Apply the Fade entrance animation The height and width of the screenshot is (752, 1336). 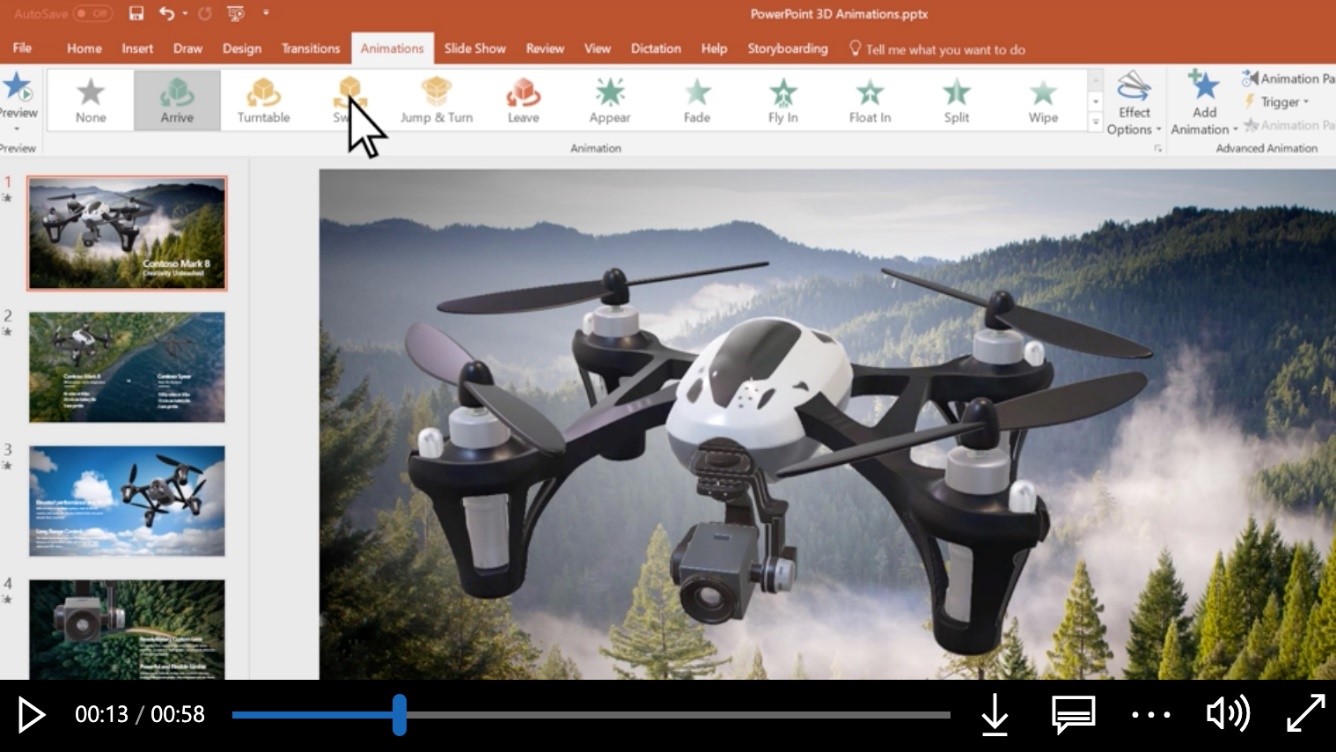(x=697, y=100)
